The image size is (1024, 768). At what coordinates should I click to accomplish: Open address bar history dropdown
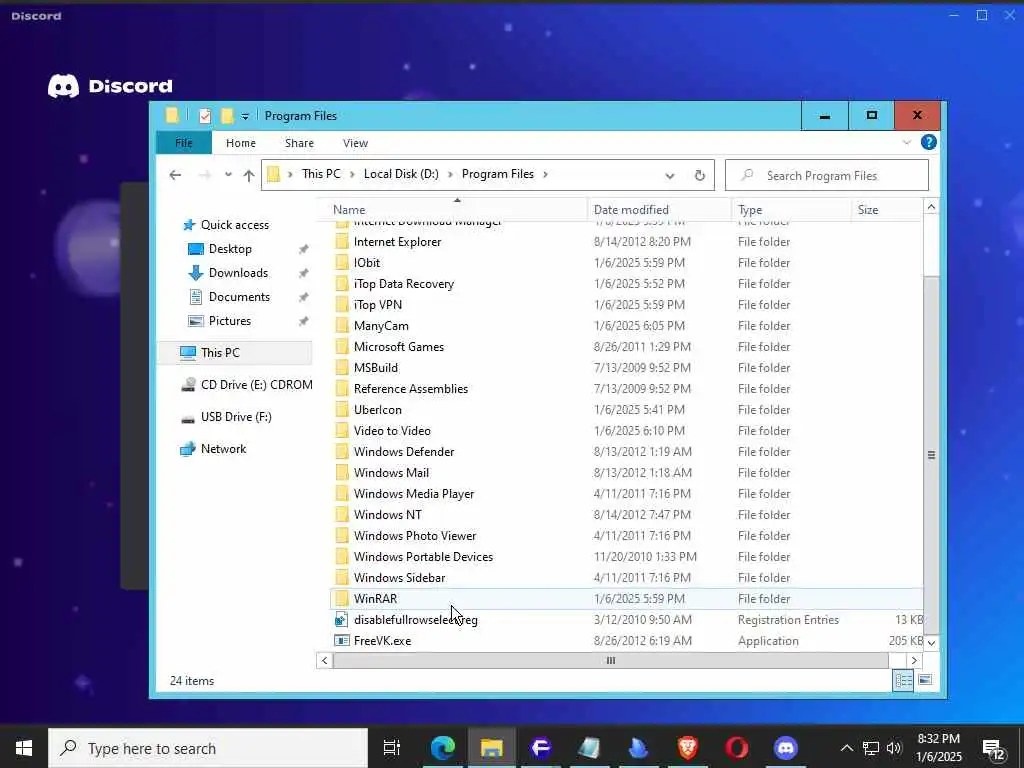pyautogui.click(x=669, y=176)
